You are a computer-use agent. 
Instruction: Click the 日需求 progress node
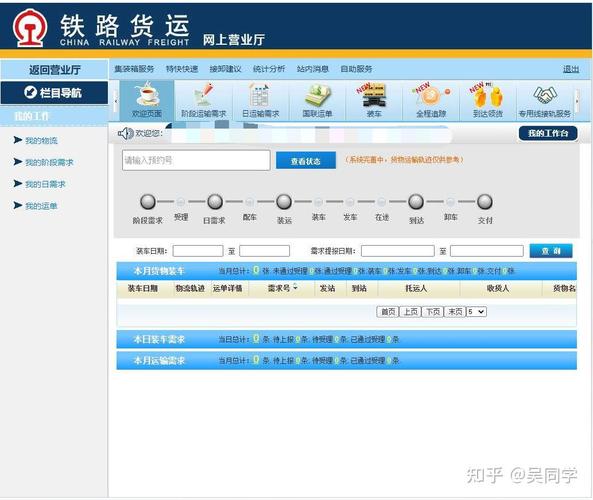pyautogui.click(x=215, y=202)
